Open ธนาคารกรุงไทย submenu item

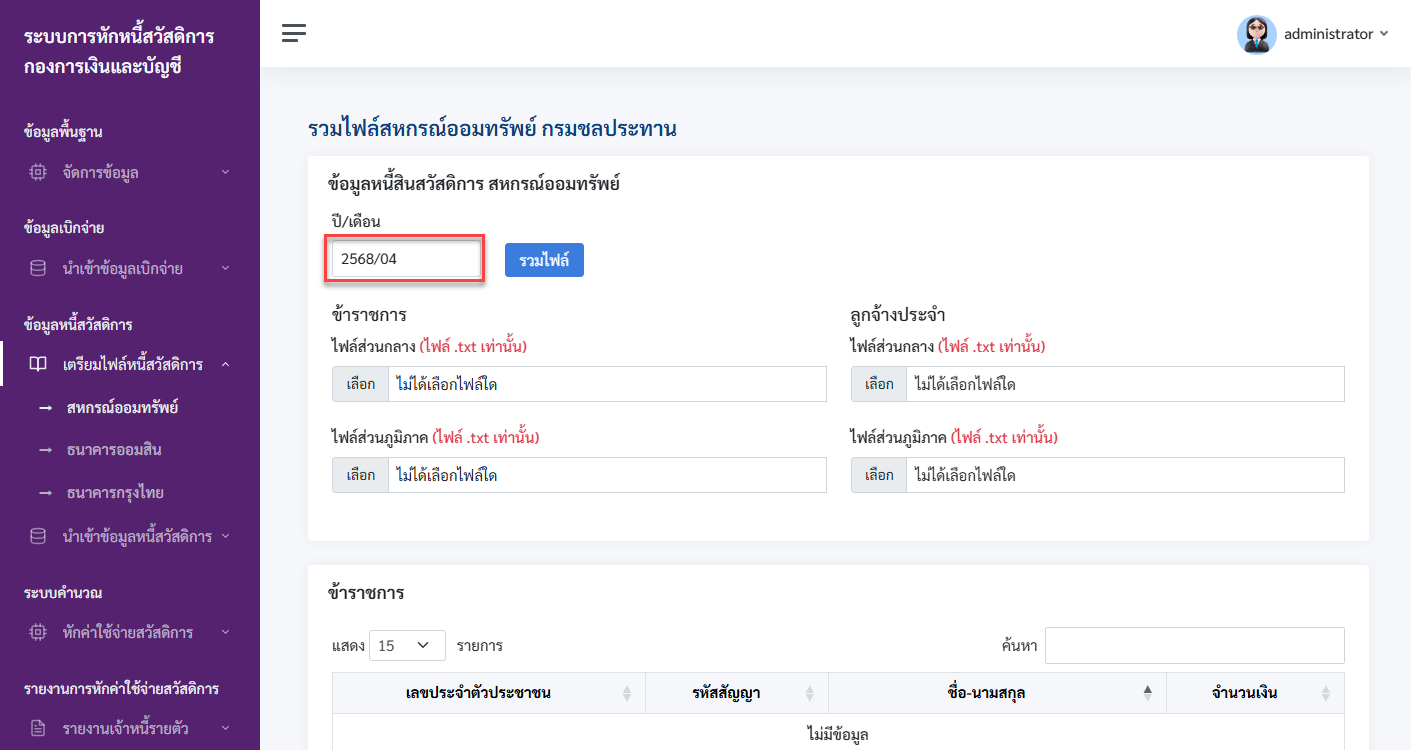click(x=115, y=493)
